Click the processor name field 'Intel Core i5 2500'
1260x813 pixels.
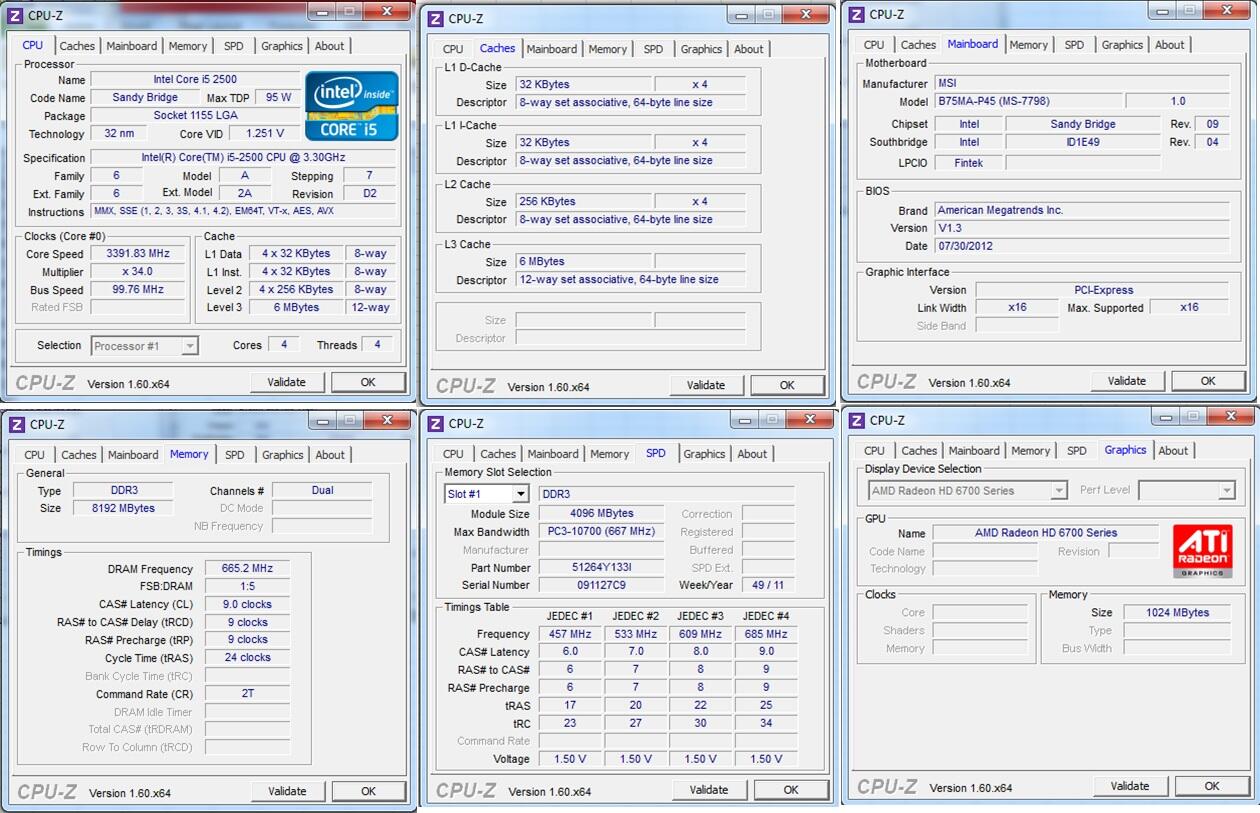coord(195,80)
